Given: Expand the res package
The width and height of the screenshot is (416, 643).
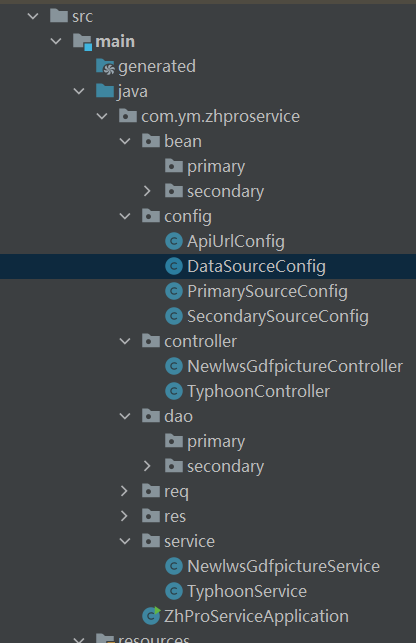Looking at the screenshot, I should pyautogui.click(x=124, y=516).
